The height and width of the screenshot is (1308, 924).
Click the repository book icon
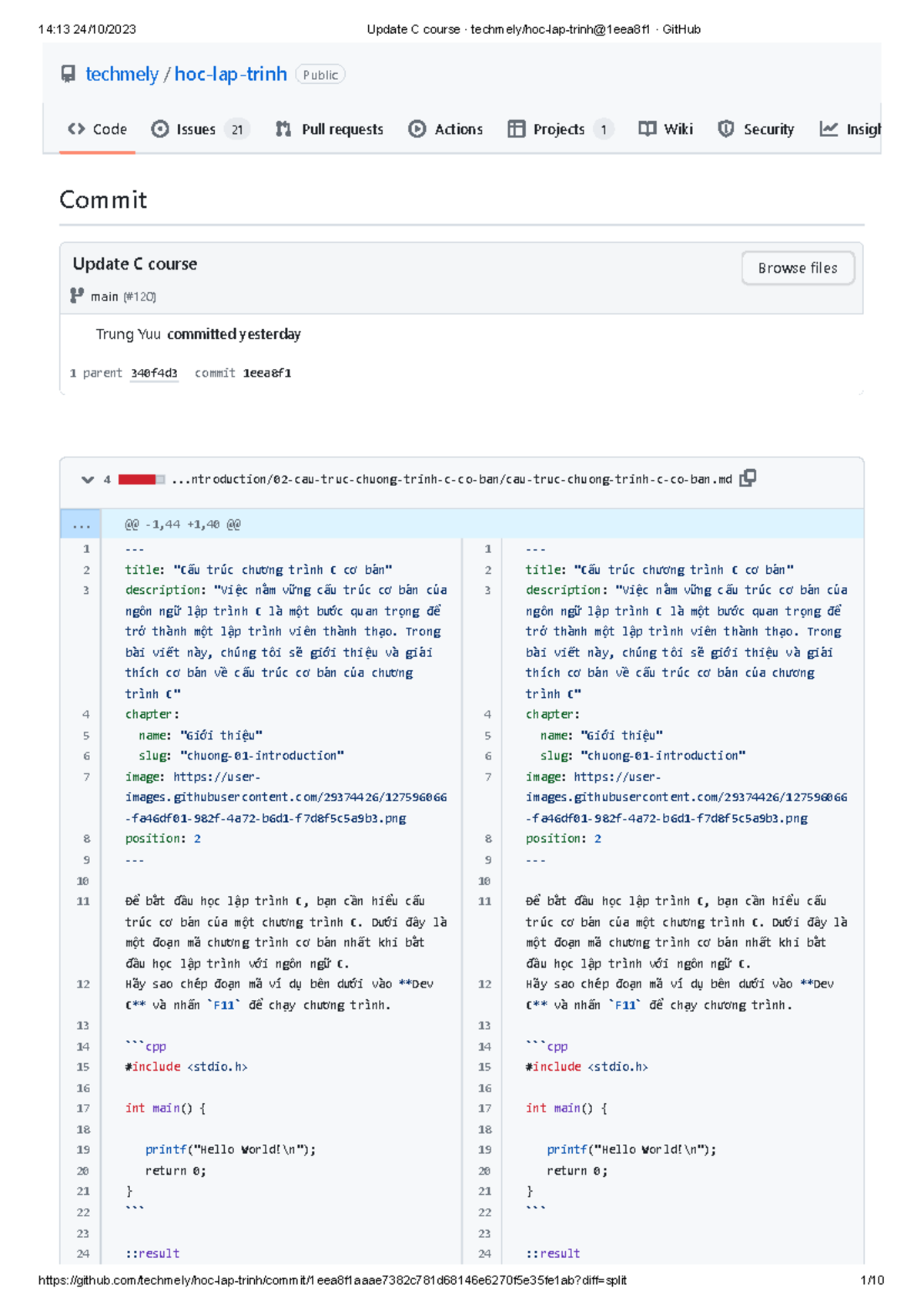69,74
